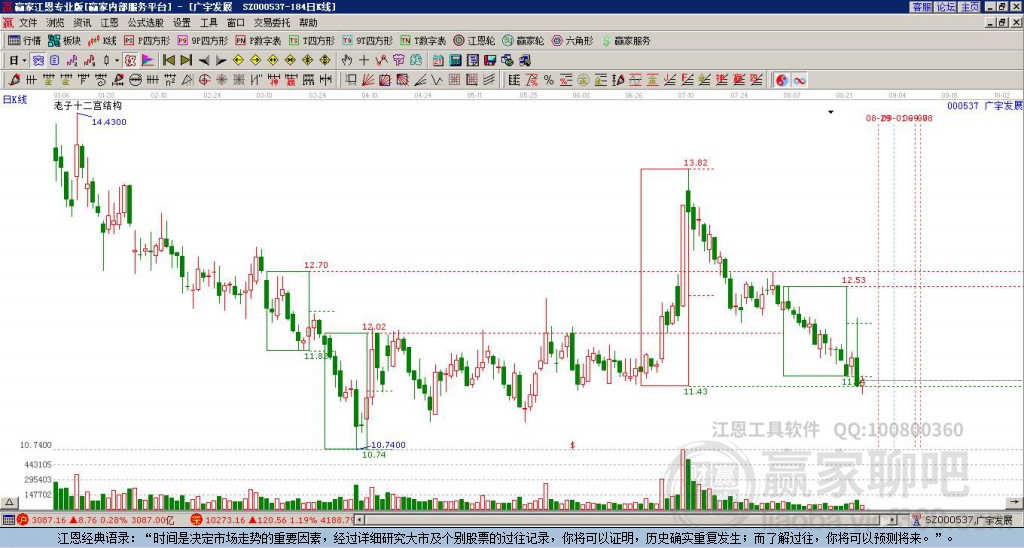The height and width of the screenshot is (548, 1024).
Task: Toggle the yin-yang icon
Action: [x=781, y=80]
